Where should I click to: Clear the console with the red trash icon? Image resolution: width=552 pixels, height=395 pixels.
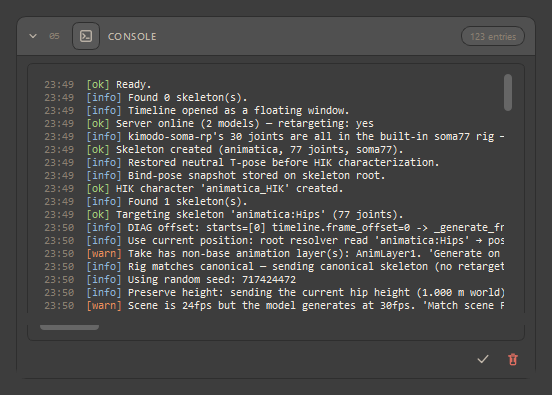(x=513, y=359)
